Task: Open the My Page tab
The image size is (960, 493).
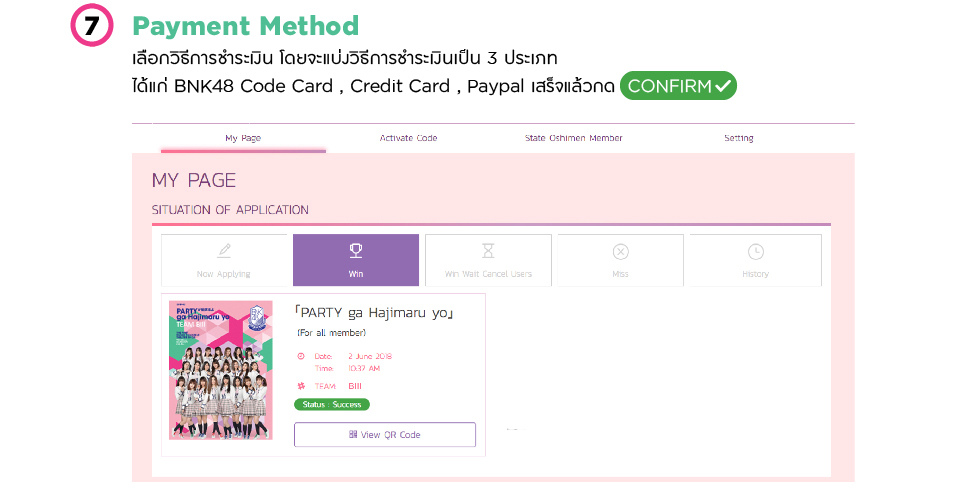Action: (243, 138)
